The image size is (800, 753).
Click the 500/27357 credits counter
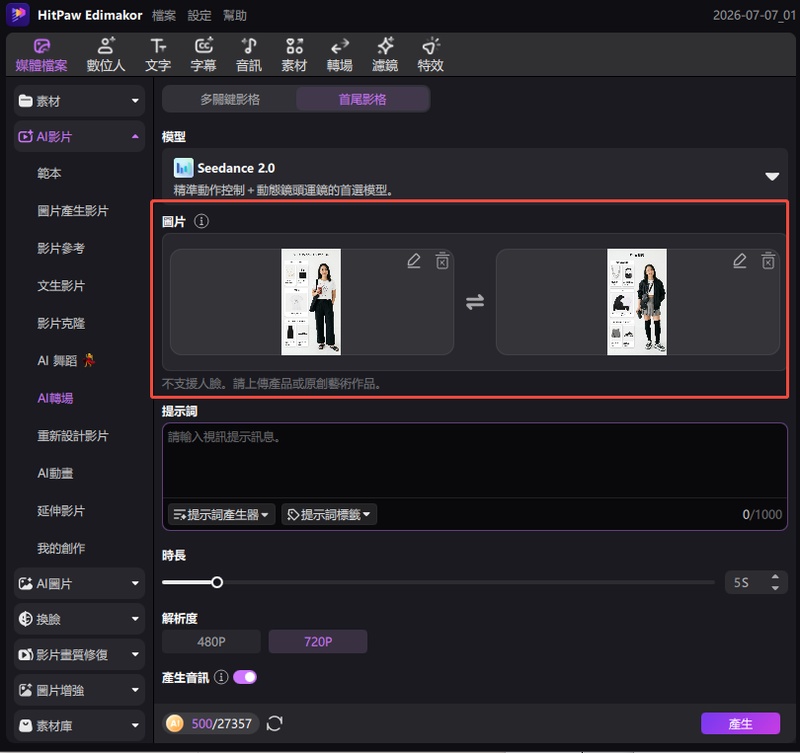click(221, 723)
